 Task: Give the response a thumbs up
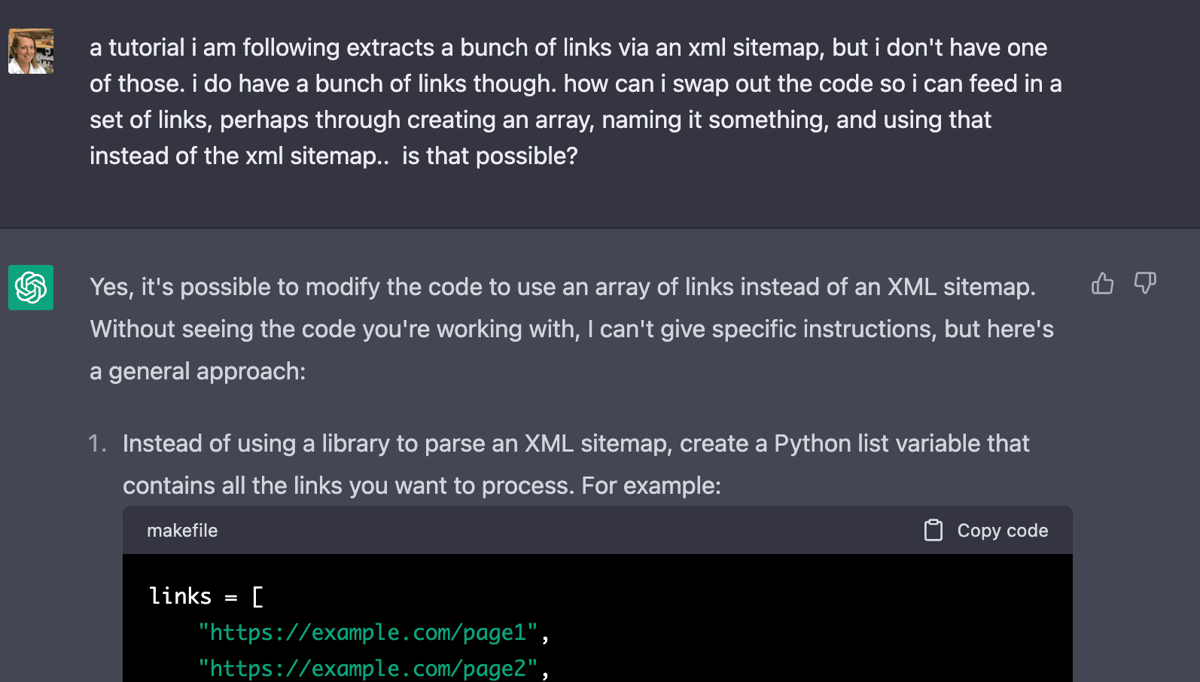1103,284
